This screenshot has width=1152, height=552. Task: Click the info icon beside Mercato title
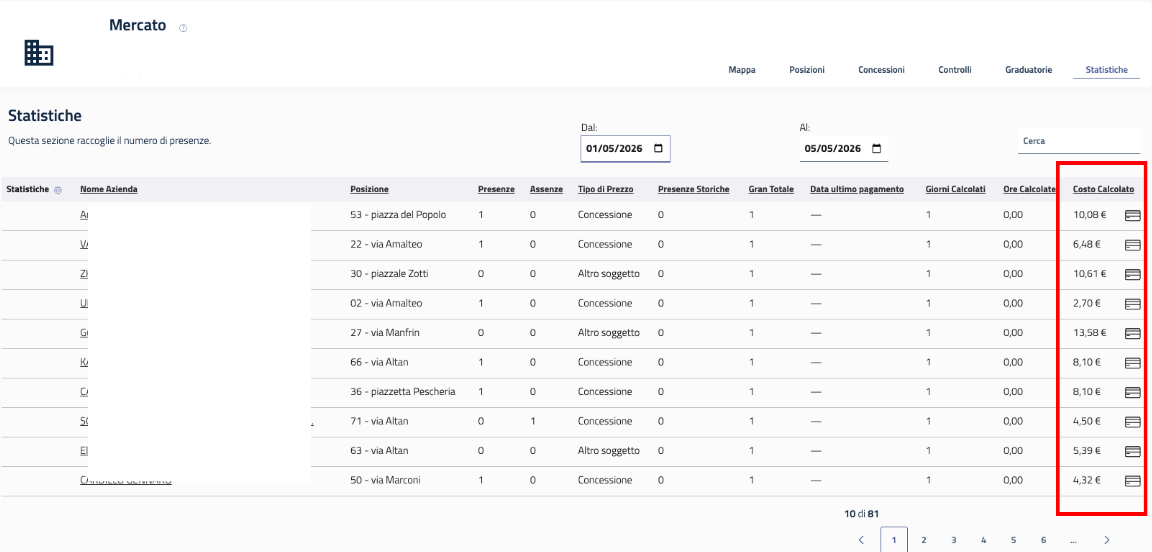tap(183, 28)
